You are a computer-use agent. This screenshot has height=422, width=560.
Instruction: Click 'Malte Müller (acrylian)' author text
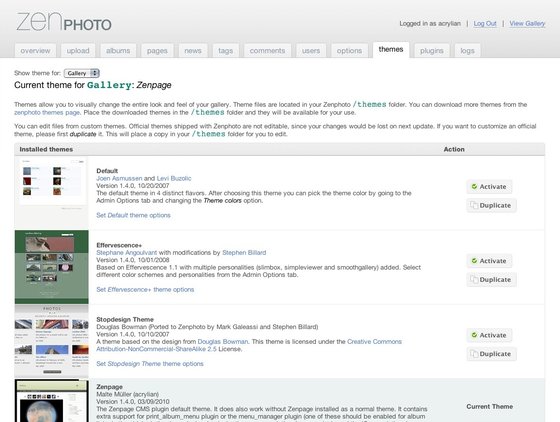pyautogui.click(x=128, y=394)
